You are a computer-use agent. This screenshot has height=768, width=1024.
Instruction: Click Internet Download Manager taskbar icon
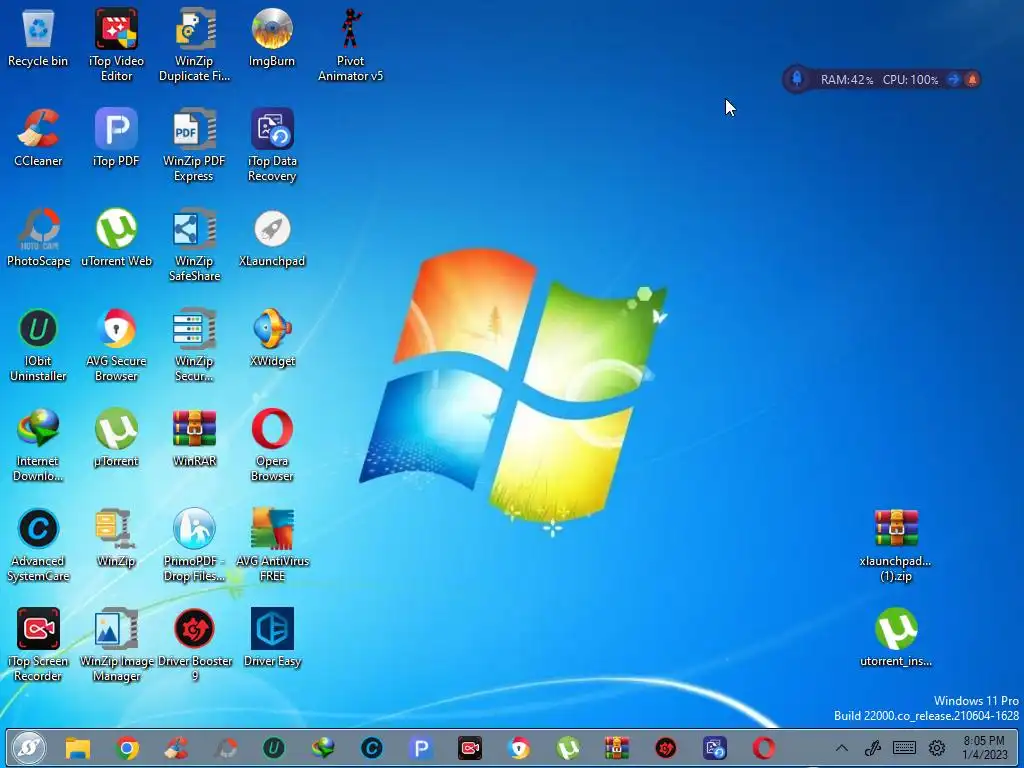pos(323,748)
